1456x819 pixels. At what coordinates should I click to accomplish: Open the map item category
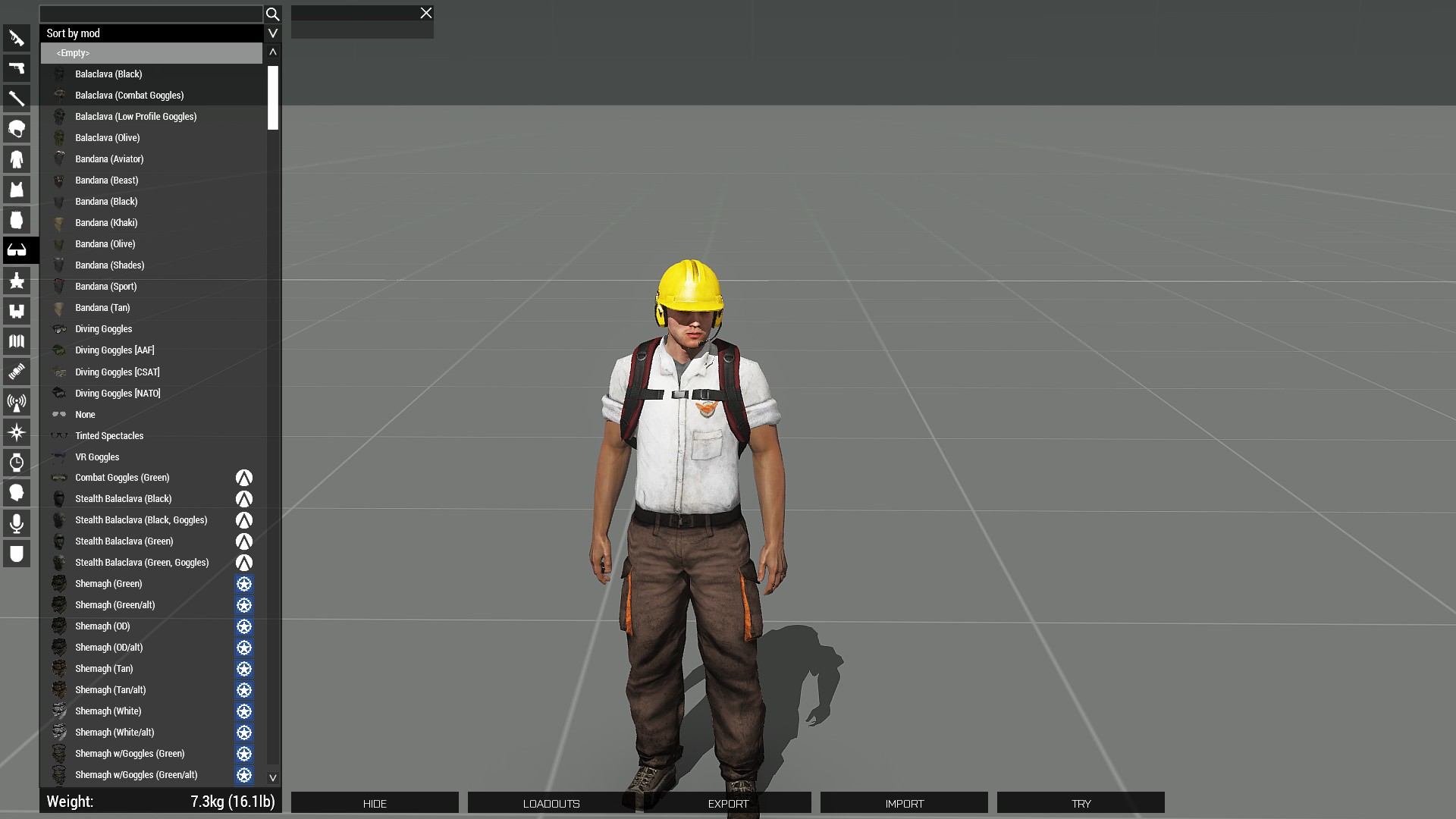click(17, 341)
